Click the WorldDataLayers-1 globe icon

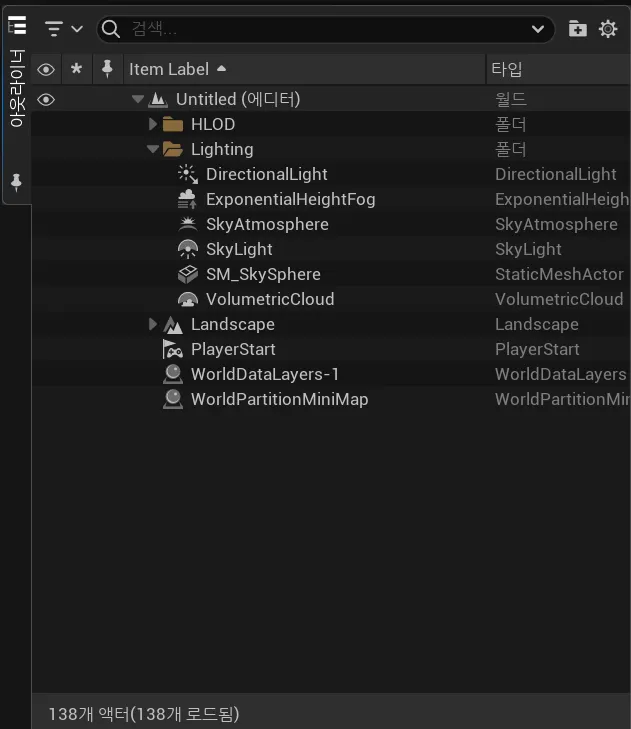pyautogui.click(x=172, y=374)
